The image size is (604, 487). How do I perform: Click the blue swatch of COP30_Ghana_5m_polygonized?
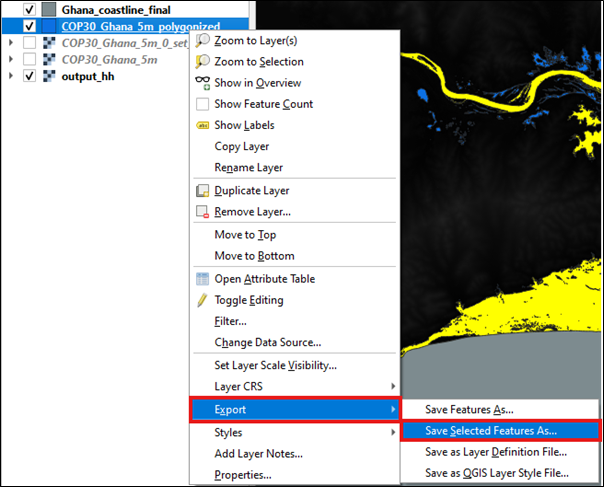coord(49,26)
